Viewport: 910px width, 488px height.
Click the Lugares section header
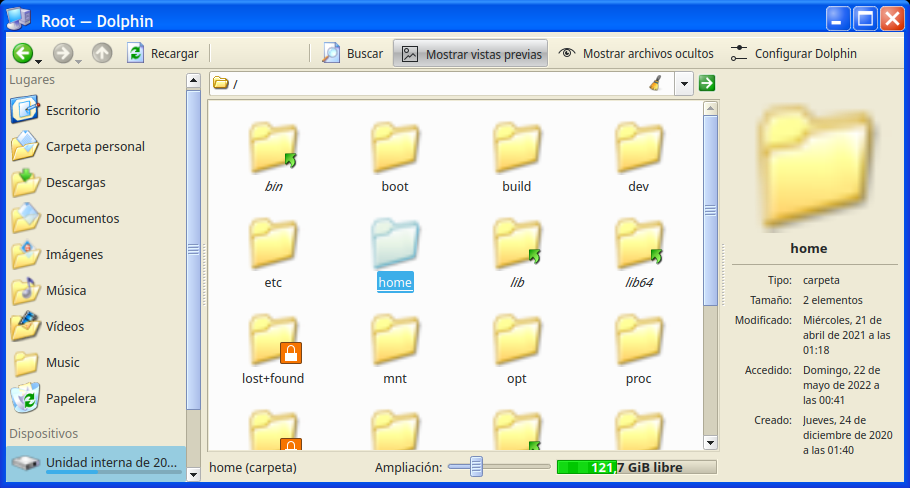pyautogui.click(x=32, y=79)
